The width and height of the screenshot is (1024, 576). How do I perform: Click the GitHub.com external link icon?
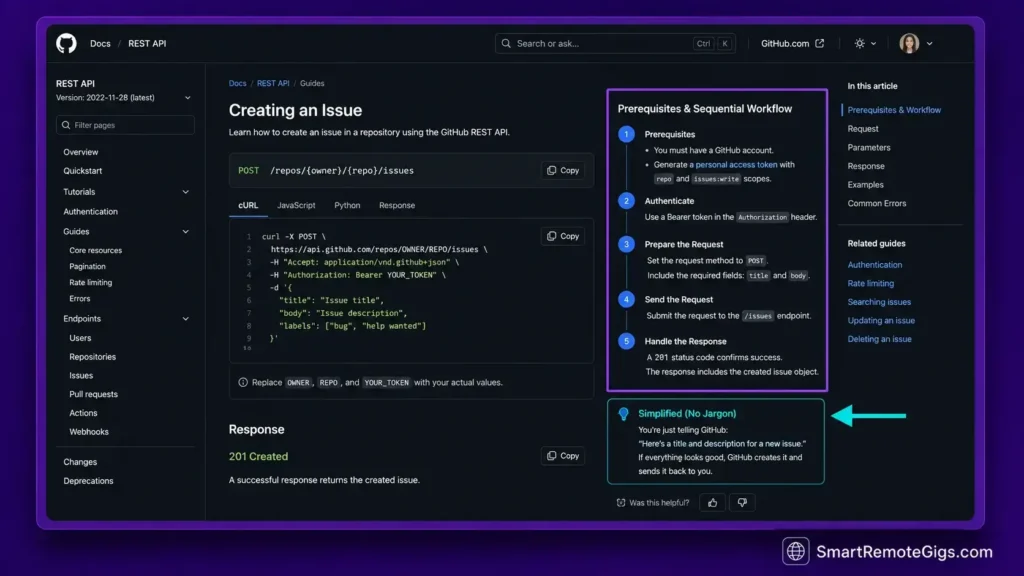(820, 43)
